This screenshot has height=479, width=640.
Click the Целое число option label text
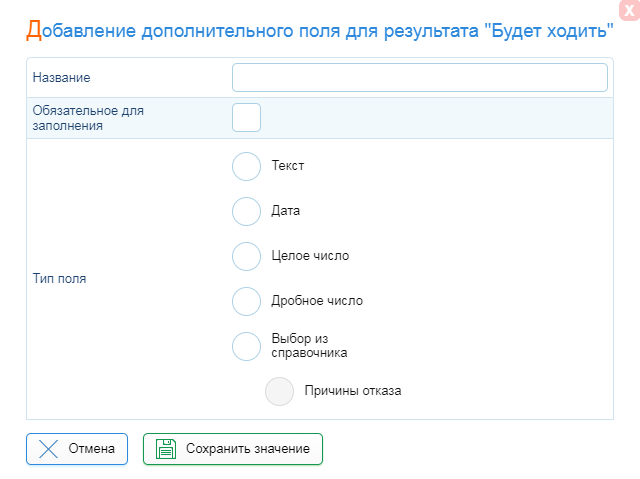click(310, 256)
